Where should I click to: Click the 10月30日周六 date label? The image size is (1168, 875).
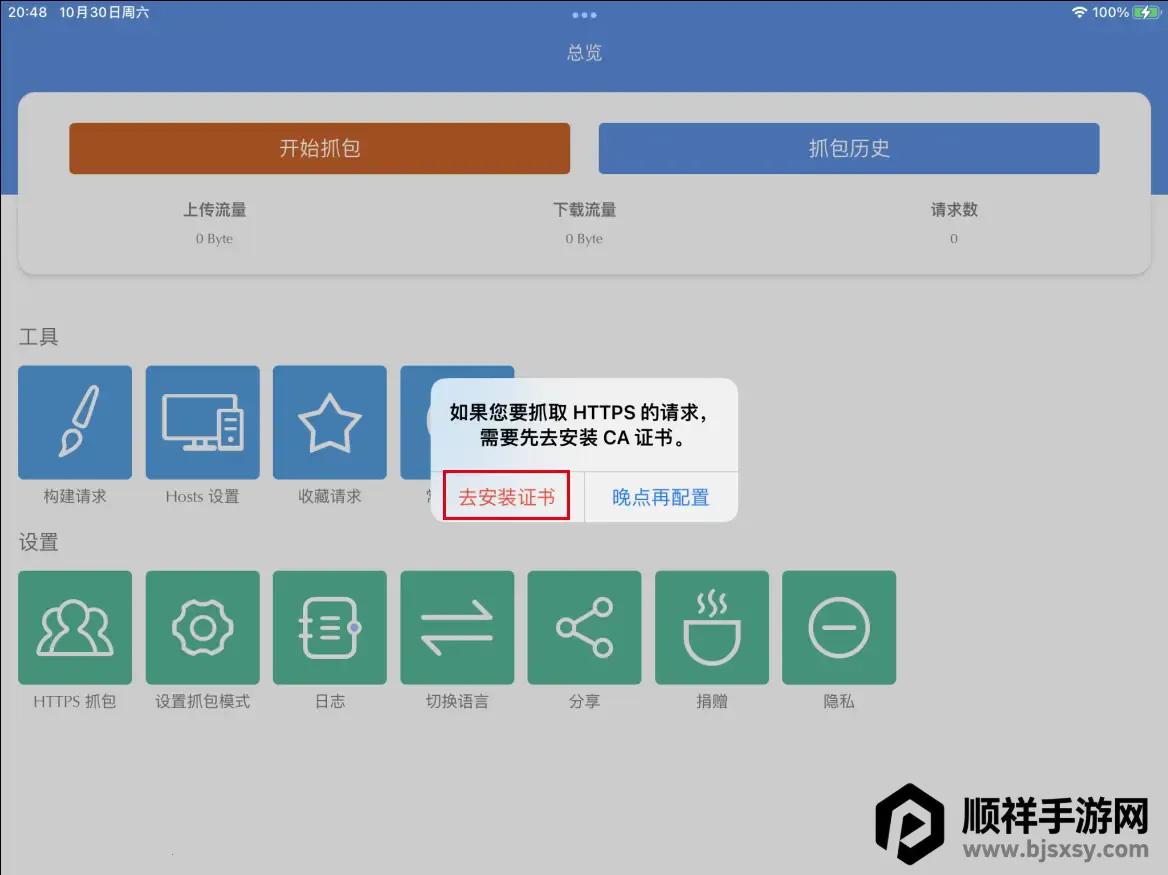tap(103, 13)
